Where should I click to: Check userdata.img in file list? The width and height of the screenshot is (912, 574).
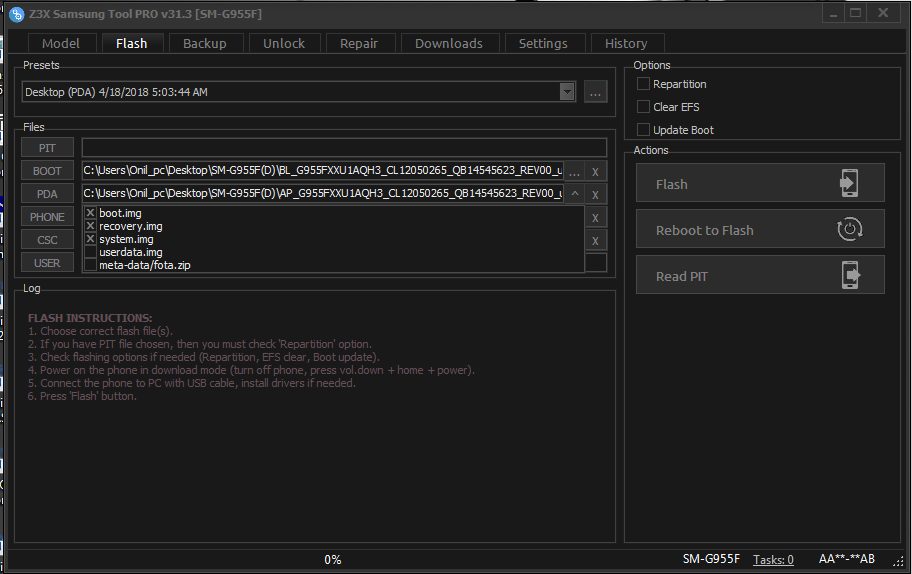pyautogui.click(x=90, y=252)
